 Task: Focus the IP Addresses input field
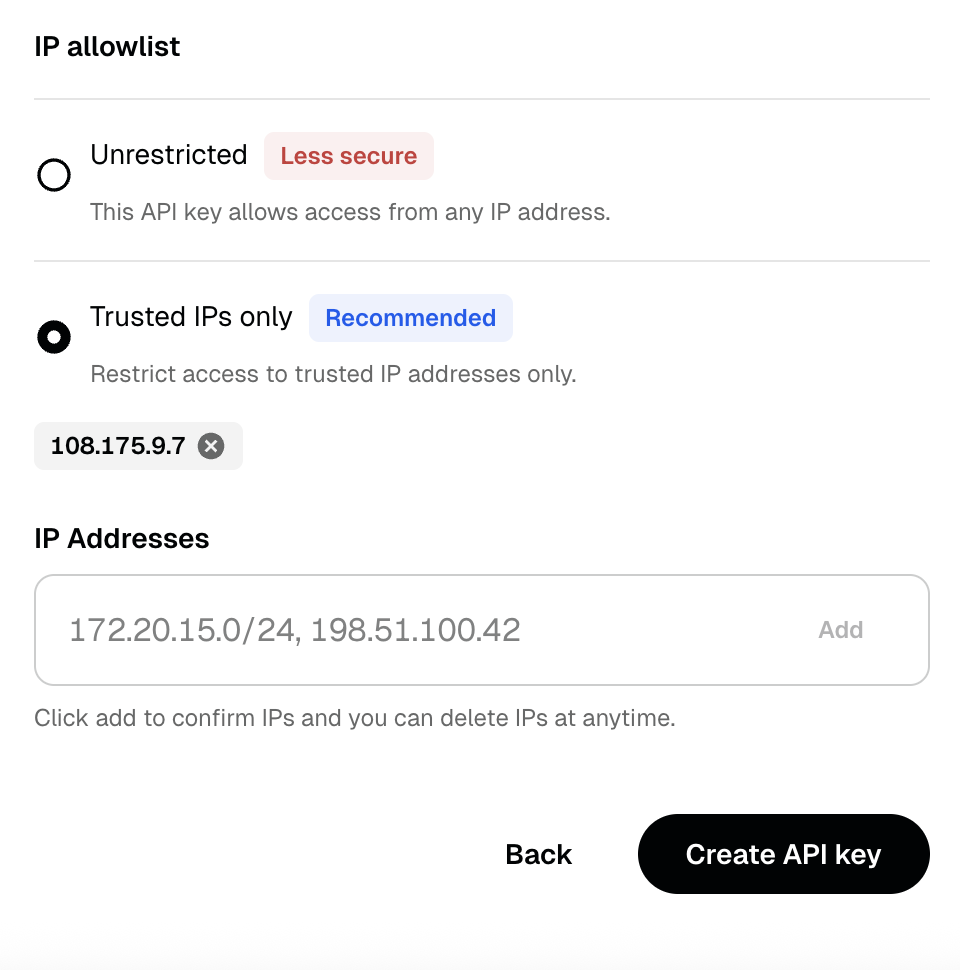(400, 629)
